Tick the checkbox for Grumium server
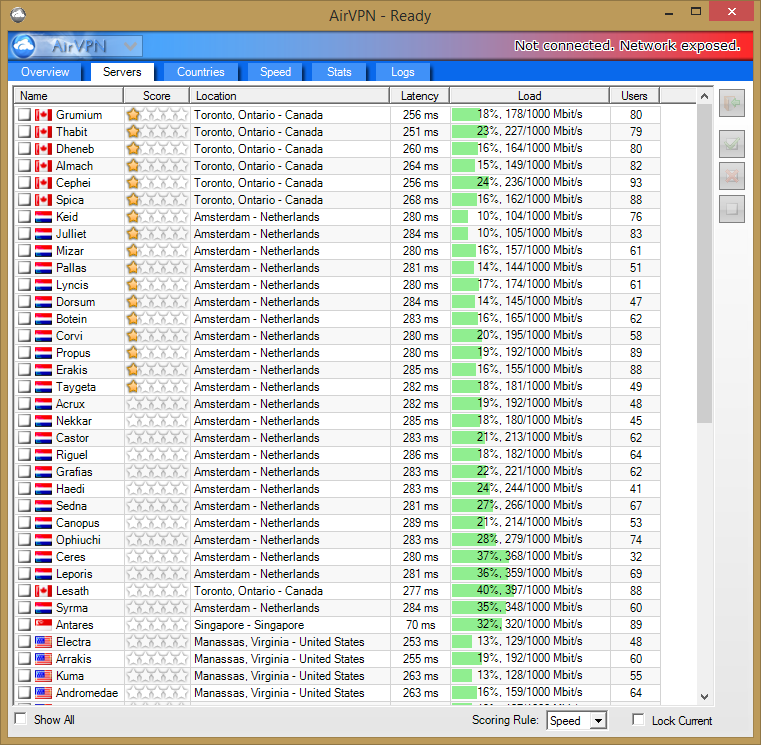This screenshot has height=745, width=761. coord(24,115)
